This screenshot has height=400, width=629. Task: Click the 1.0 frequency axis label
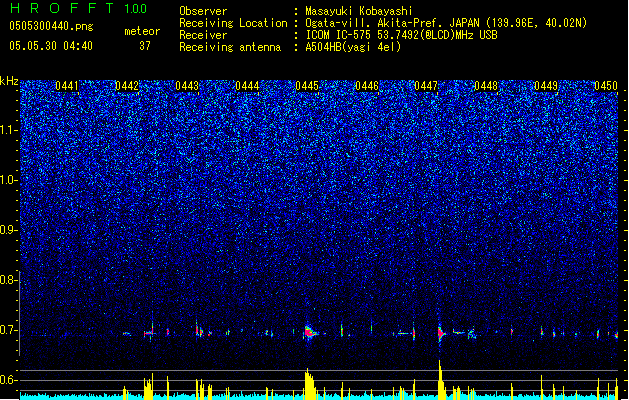[x=8, y=181]
